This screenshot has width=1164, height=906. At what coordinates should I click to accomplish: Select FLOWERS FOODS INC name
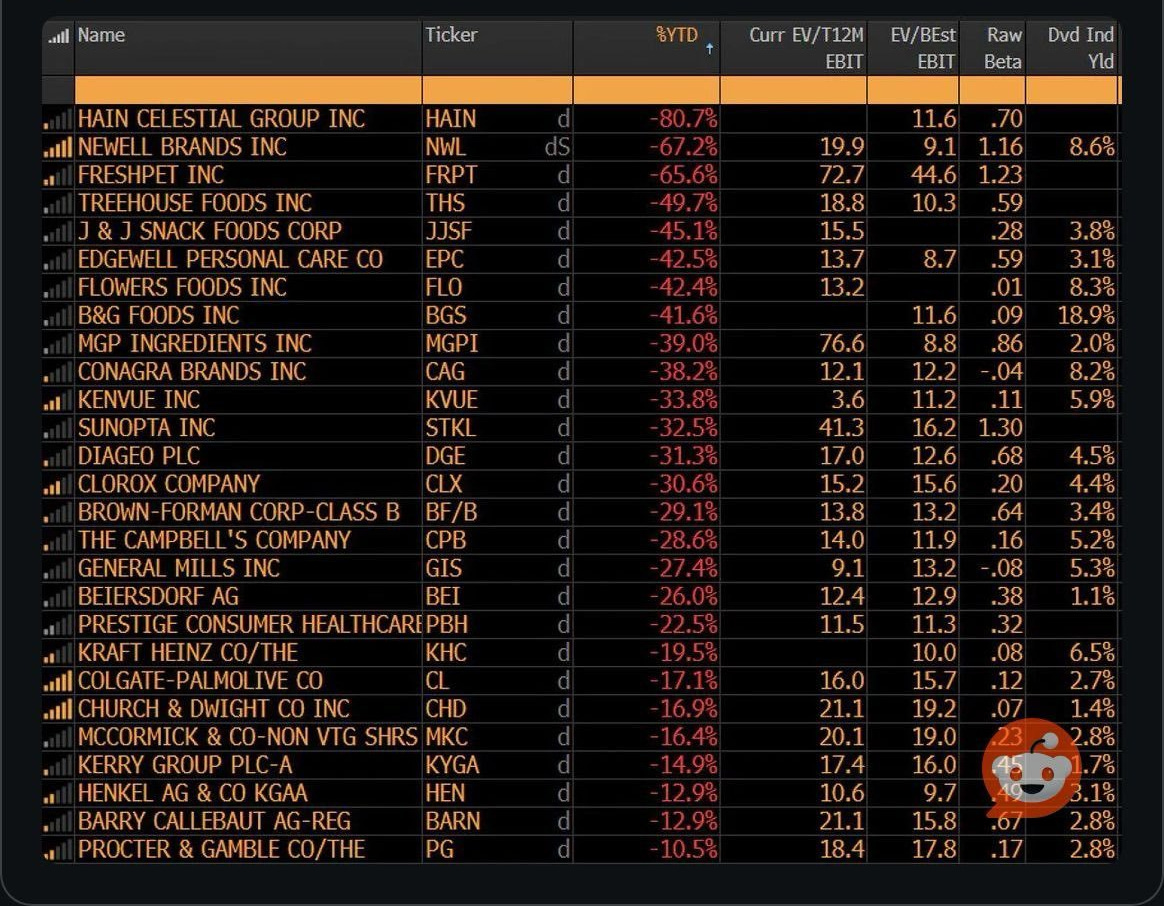pyautogui.click(x=182, y=287)
